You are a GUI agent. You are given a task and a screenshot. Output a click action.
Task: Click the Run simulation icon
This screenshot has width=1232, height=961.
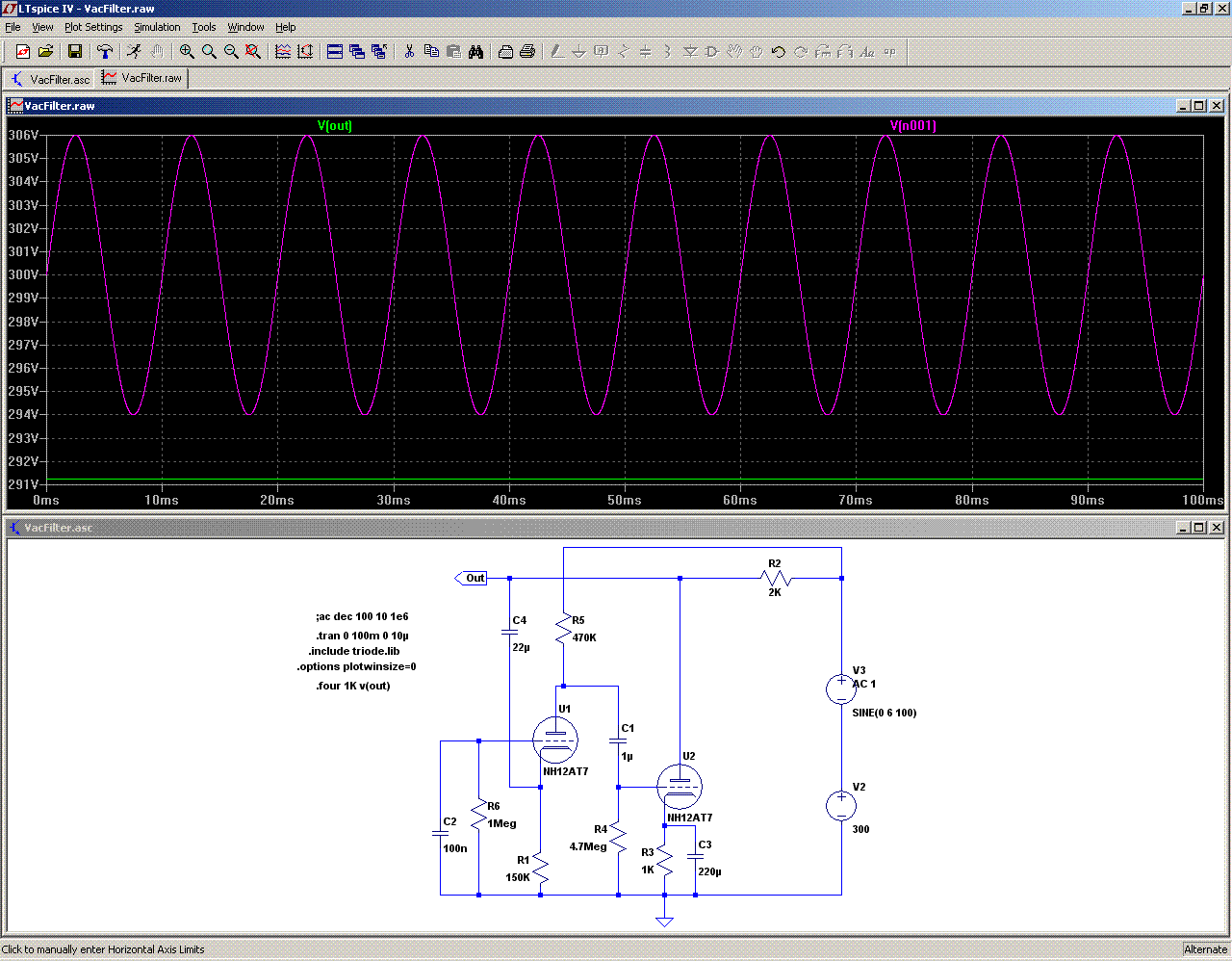click(134, 52)
